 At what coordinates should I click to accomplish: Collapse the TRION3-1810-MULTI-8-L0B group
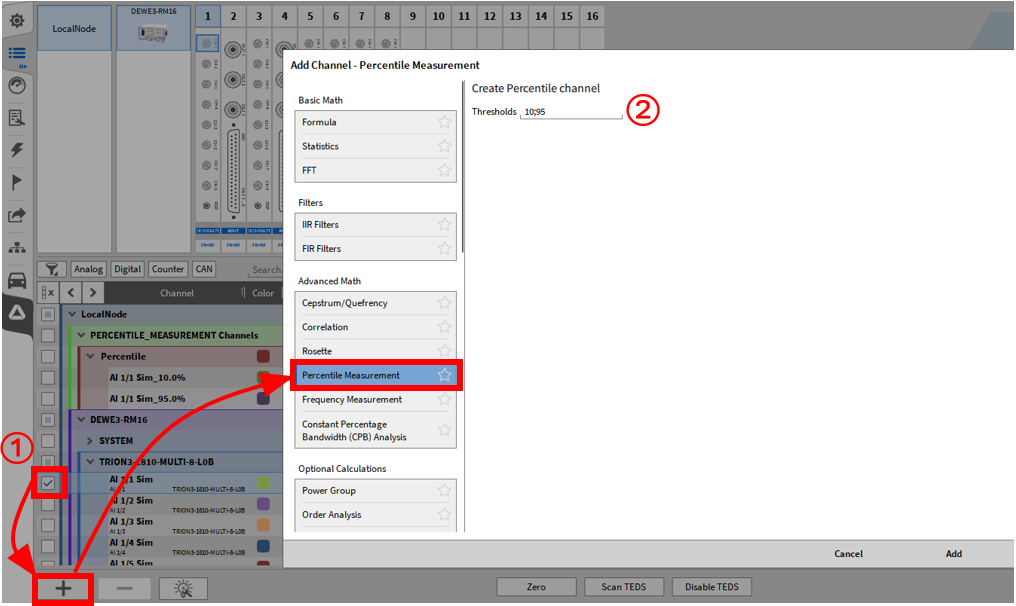90,462
